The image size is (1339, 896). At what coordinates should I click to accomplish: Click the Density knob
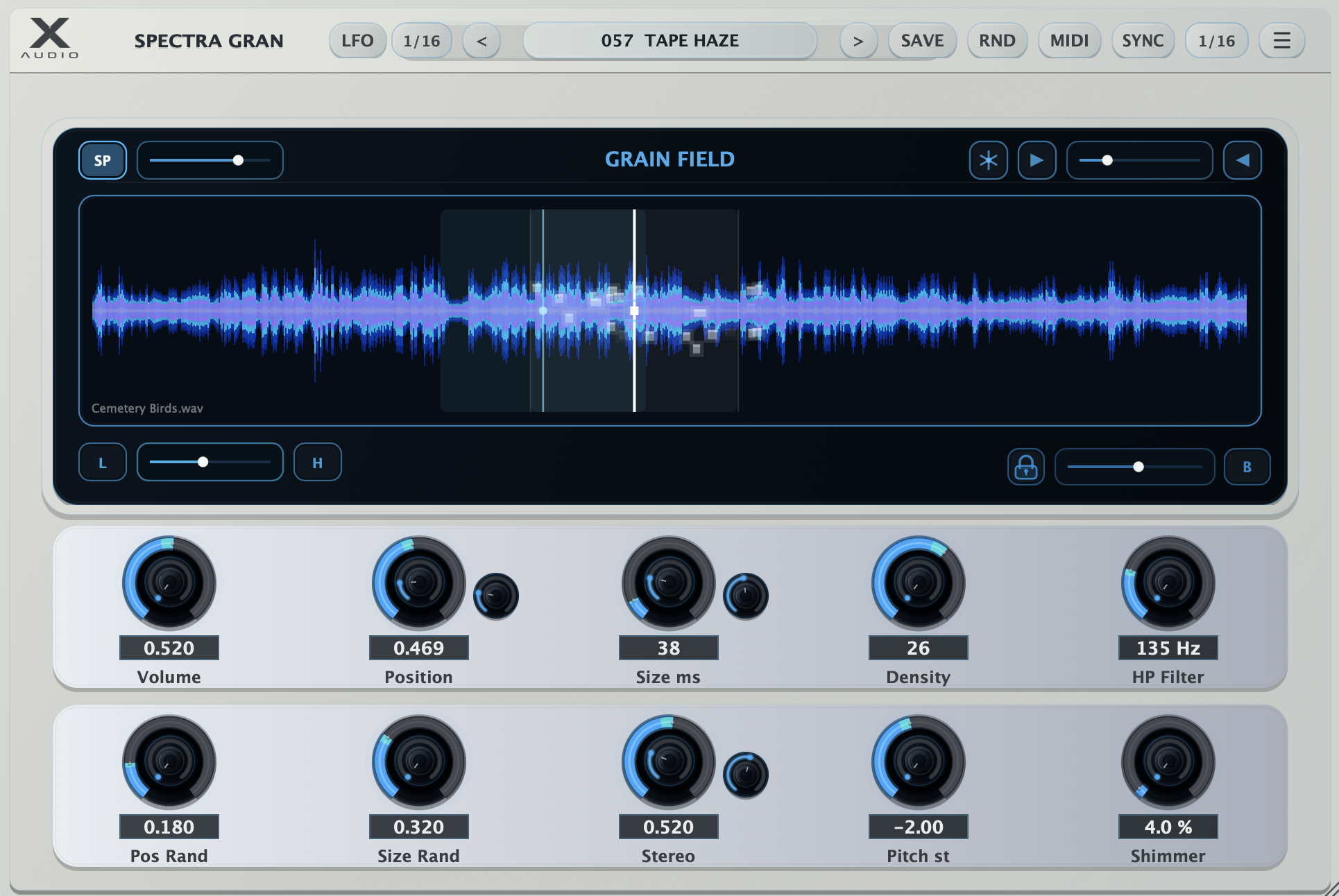919,583
